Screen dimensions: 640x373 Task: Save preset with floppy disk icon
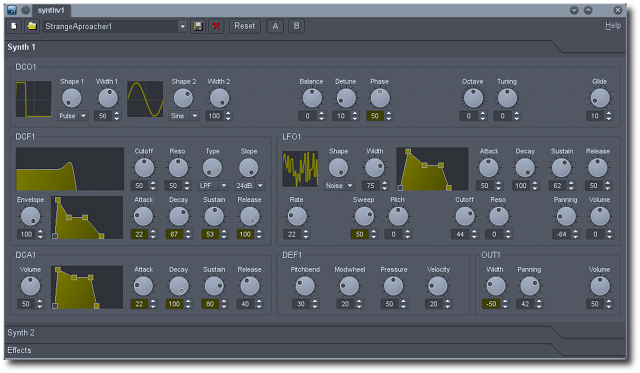click(198, 27)
